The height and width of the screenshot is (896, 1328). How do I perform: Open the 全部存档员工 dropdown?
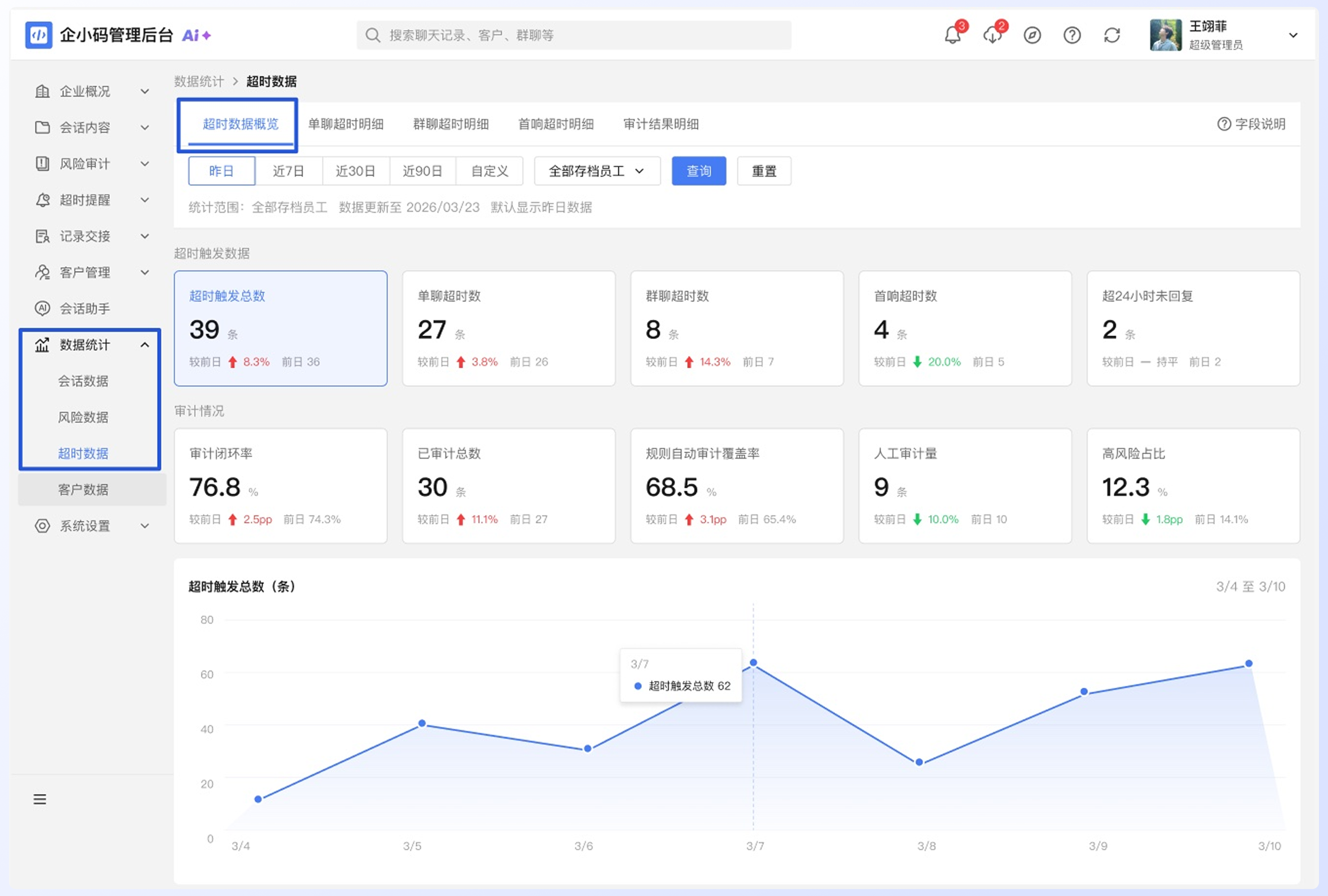pyautogui.click(x=597, y=171)
